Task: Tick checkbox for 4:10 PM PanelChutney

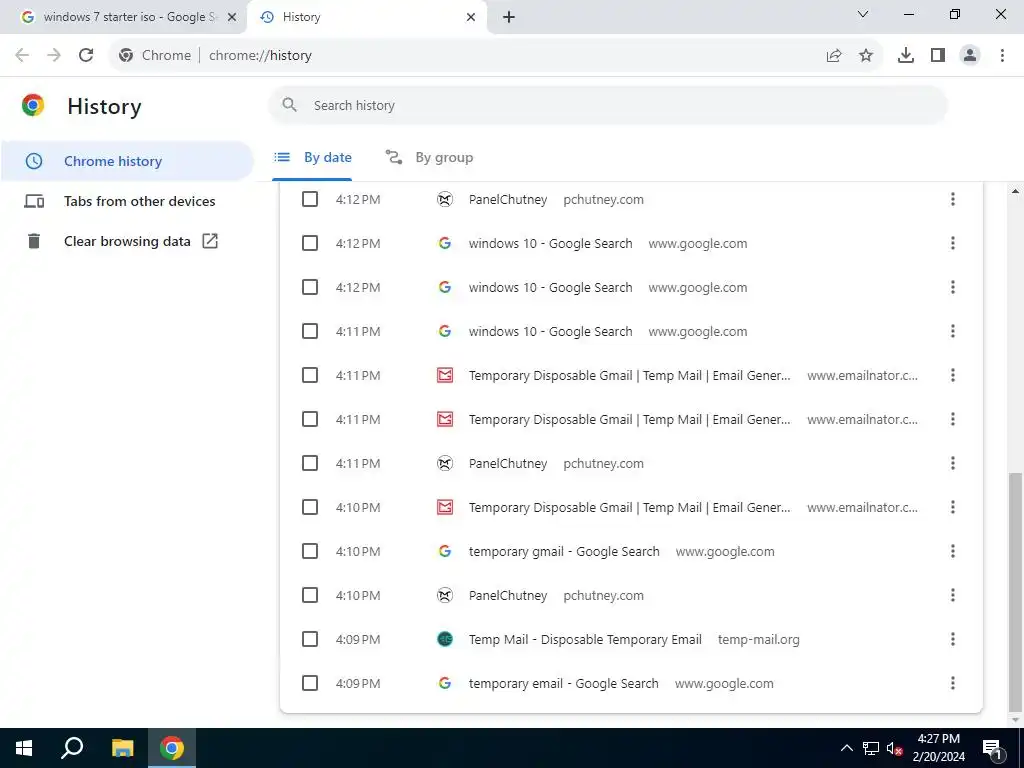Action: [x=310, y=595]
